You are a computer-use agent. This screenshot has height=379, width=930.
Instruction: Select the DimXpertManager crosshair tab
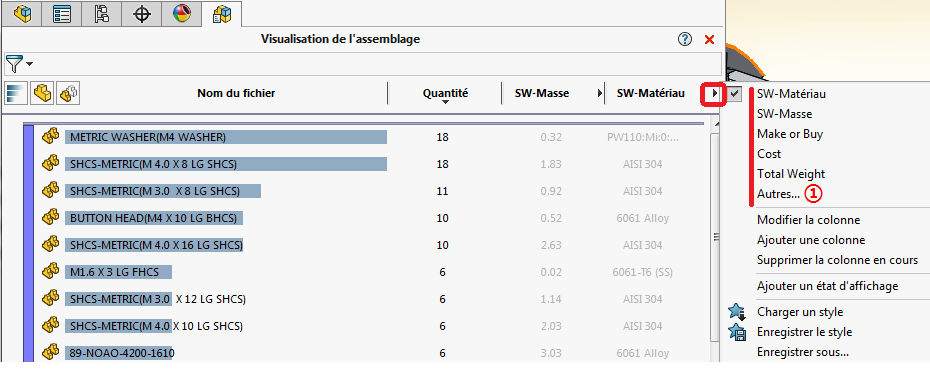142,13
